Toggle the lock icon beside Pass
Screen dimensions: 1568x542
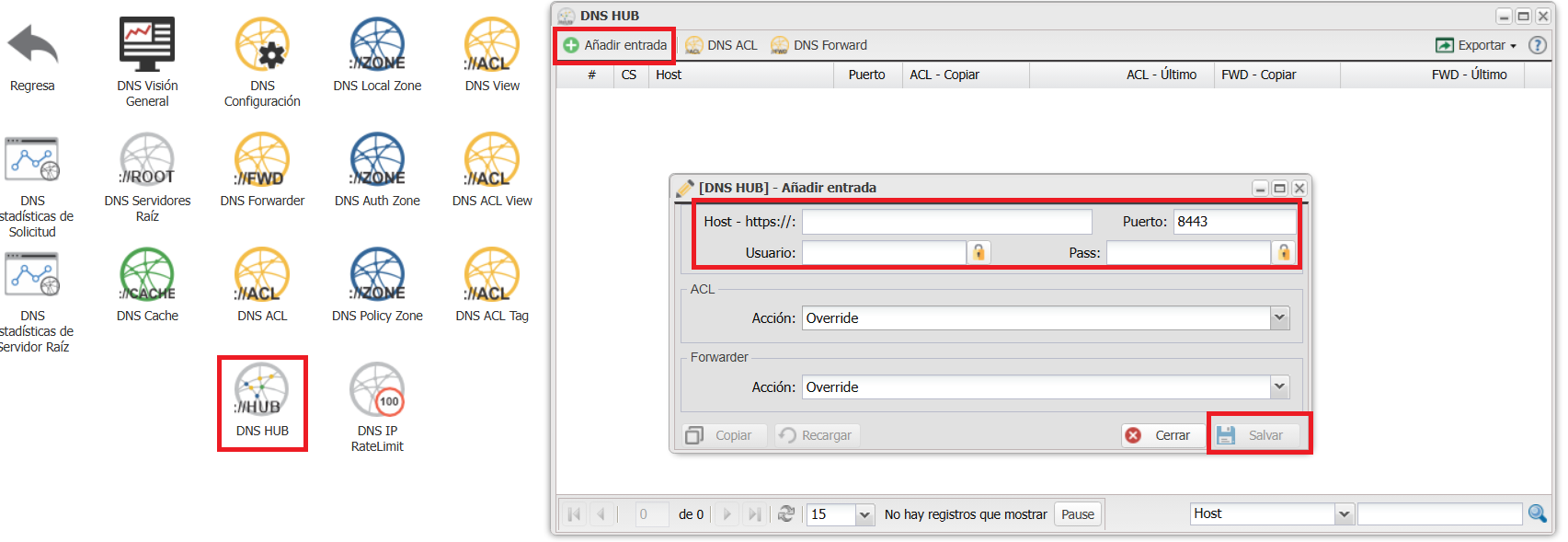(1284, 252)
